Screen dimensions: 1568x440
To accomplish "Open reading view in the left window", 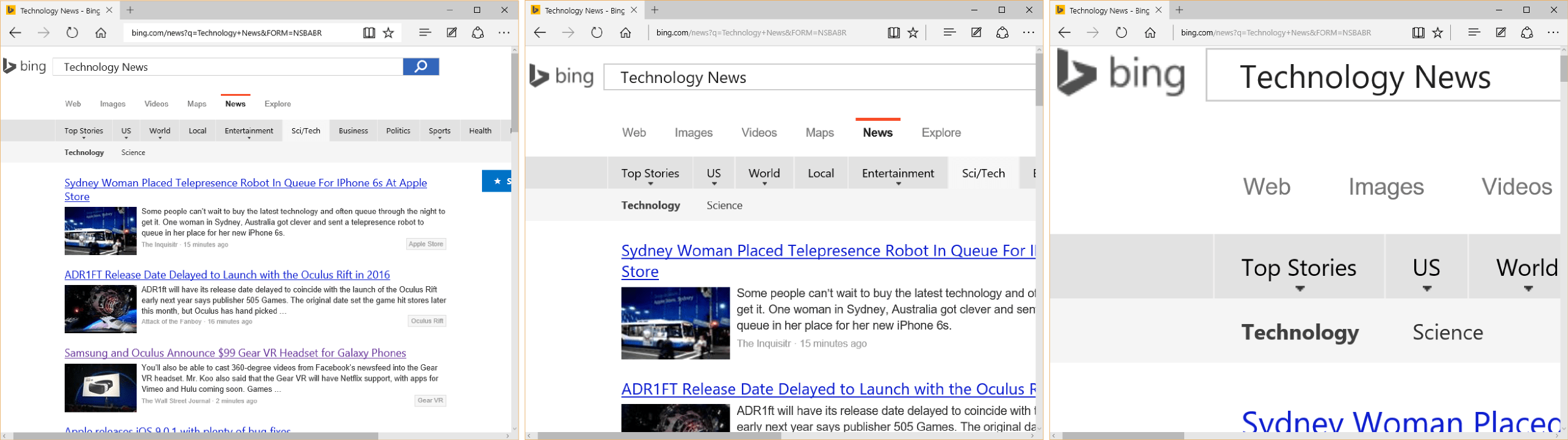I will (x=369, y=33).
